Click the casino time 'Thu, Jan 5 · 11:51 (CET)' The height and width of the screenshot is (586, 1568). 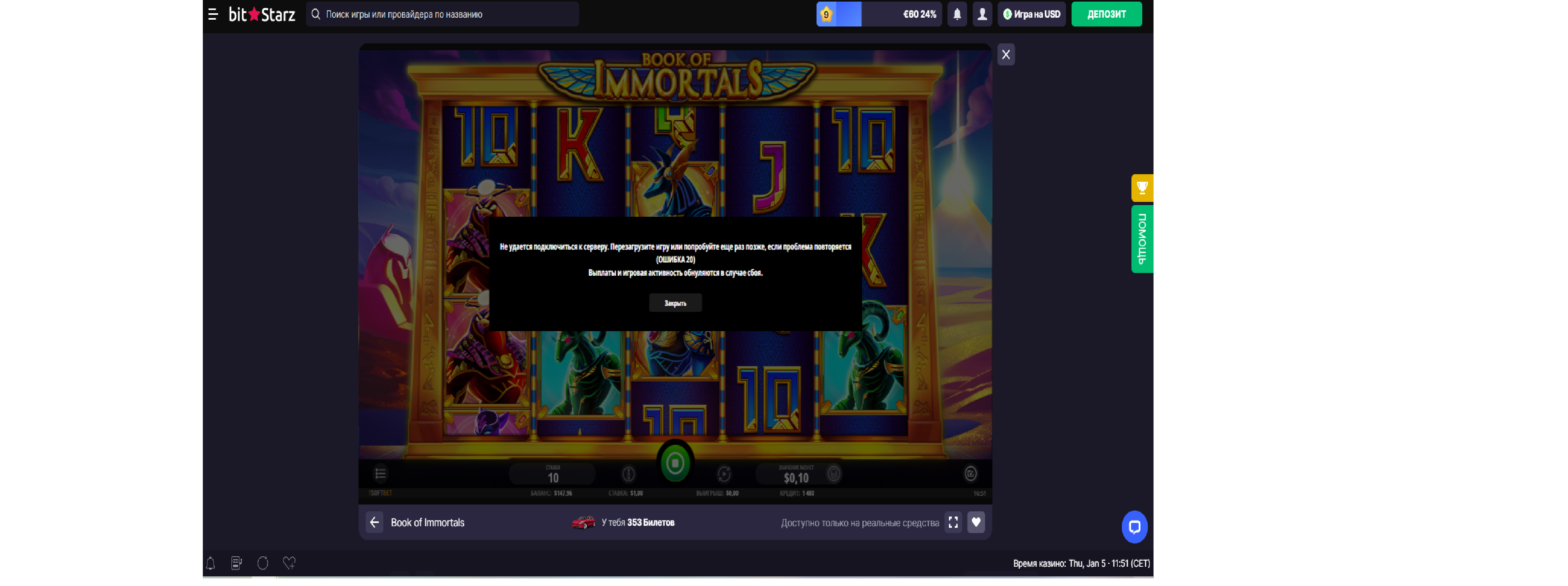click(x=1109, y=564)
